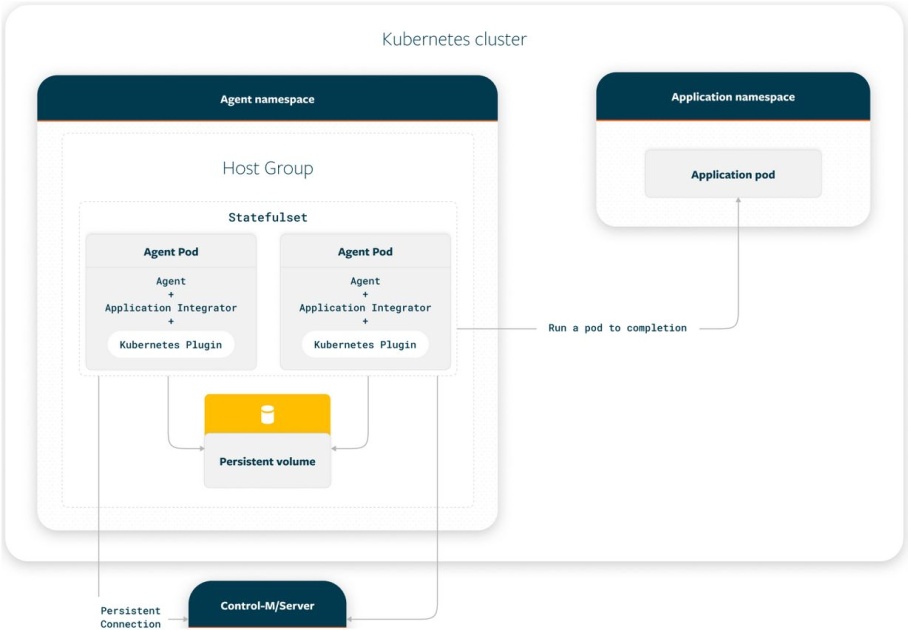
Task: Click arrowhead entering Control-M/Server from Persistent Connection
Action: tap(184, 619)
